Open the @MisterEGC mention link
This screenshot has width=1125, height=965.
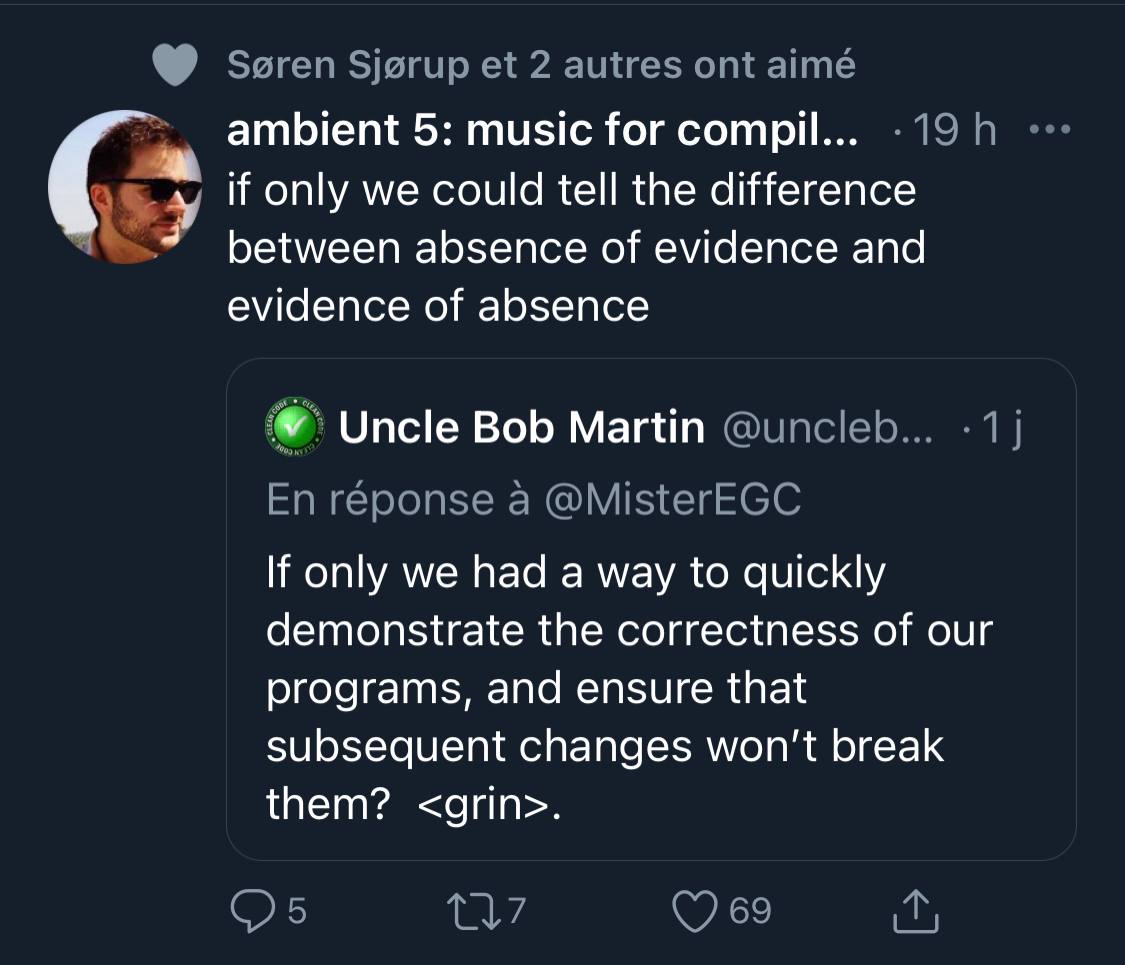[671, 500]
